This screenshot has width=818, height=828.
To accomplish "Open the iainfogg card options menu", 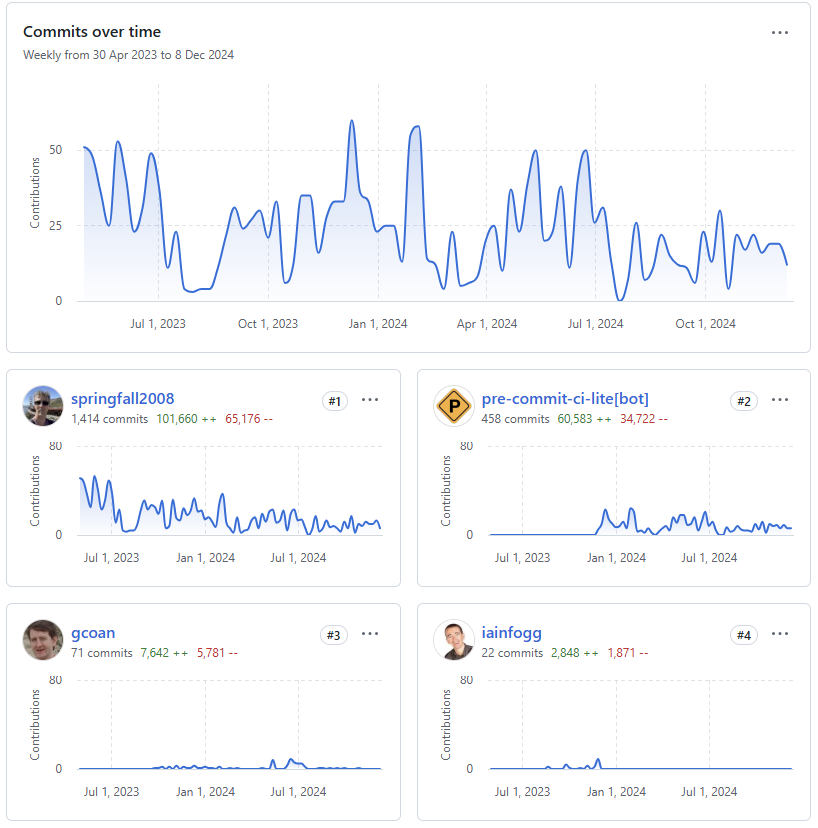I will 779,634.
